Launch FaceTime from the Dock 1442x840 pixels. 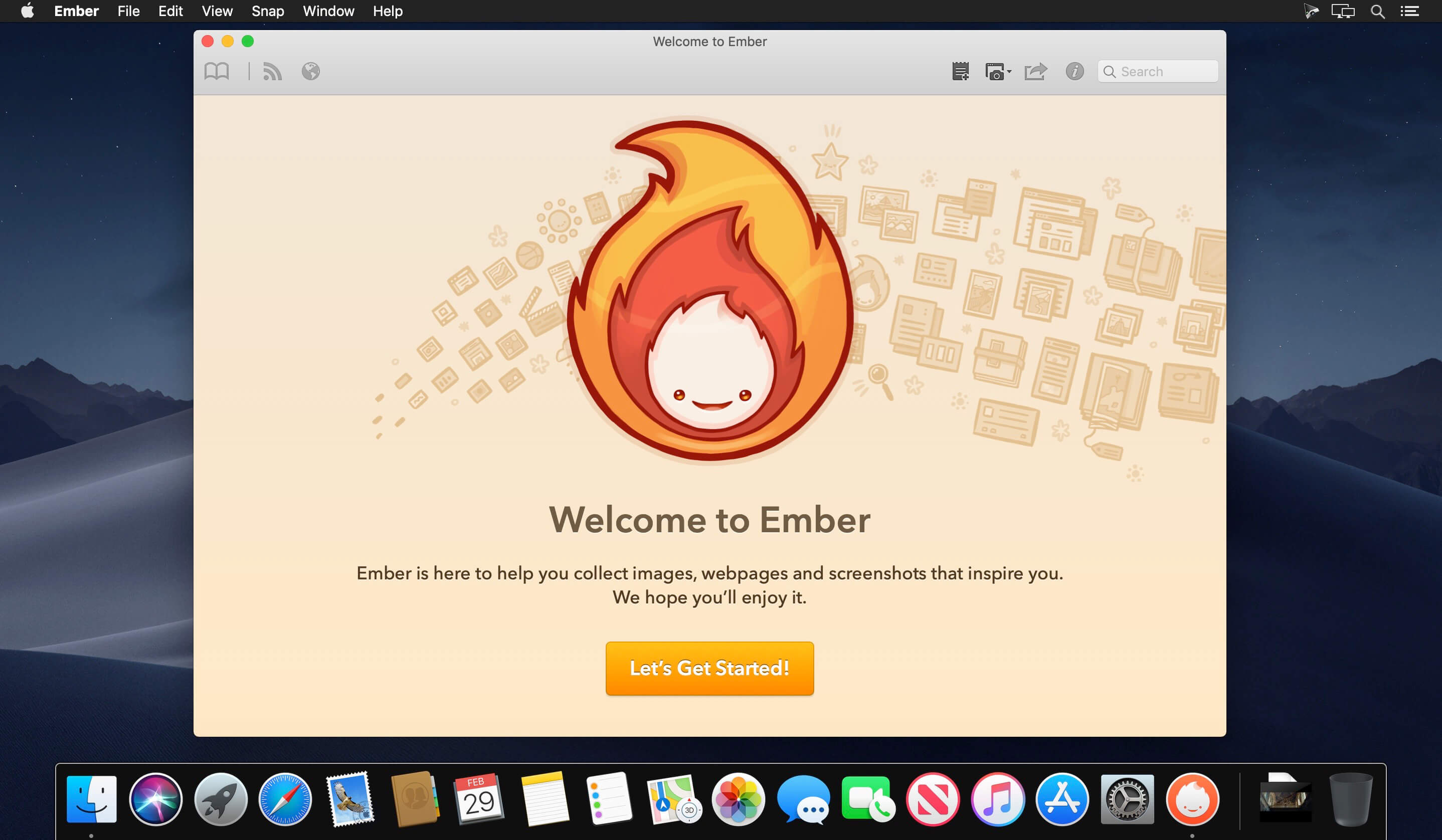tap(868, 799)
